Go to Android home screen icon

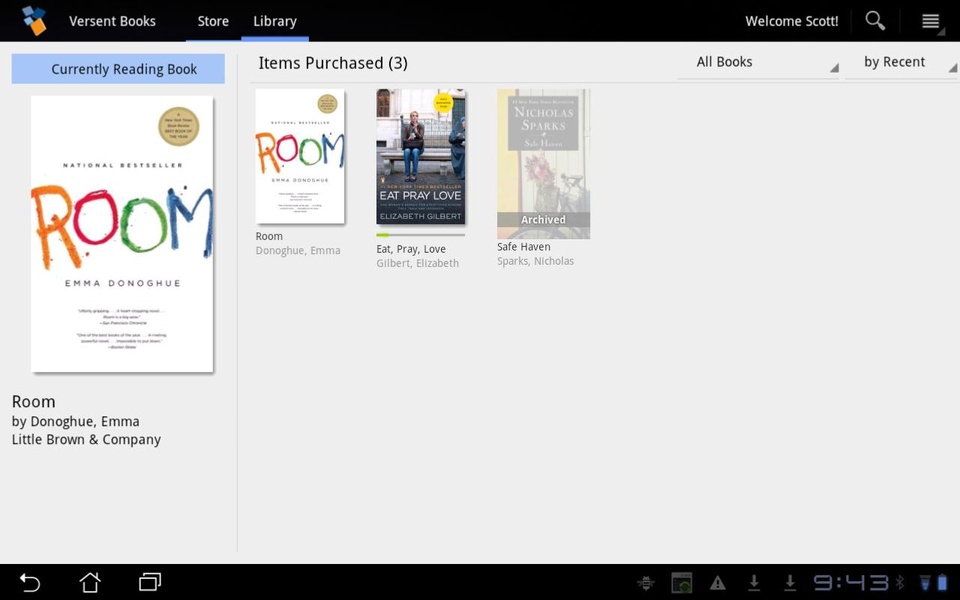pyautogui.click(x=90, y=582)
